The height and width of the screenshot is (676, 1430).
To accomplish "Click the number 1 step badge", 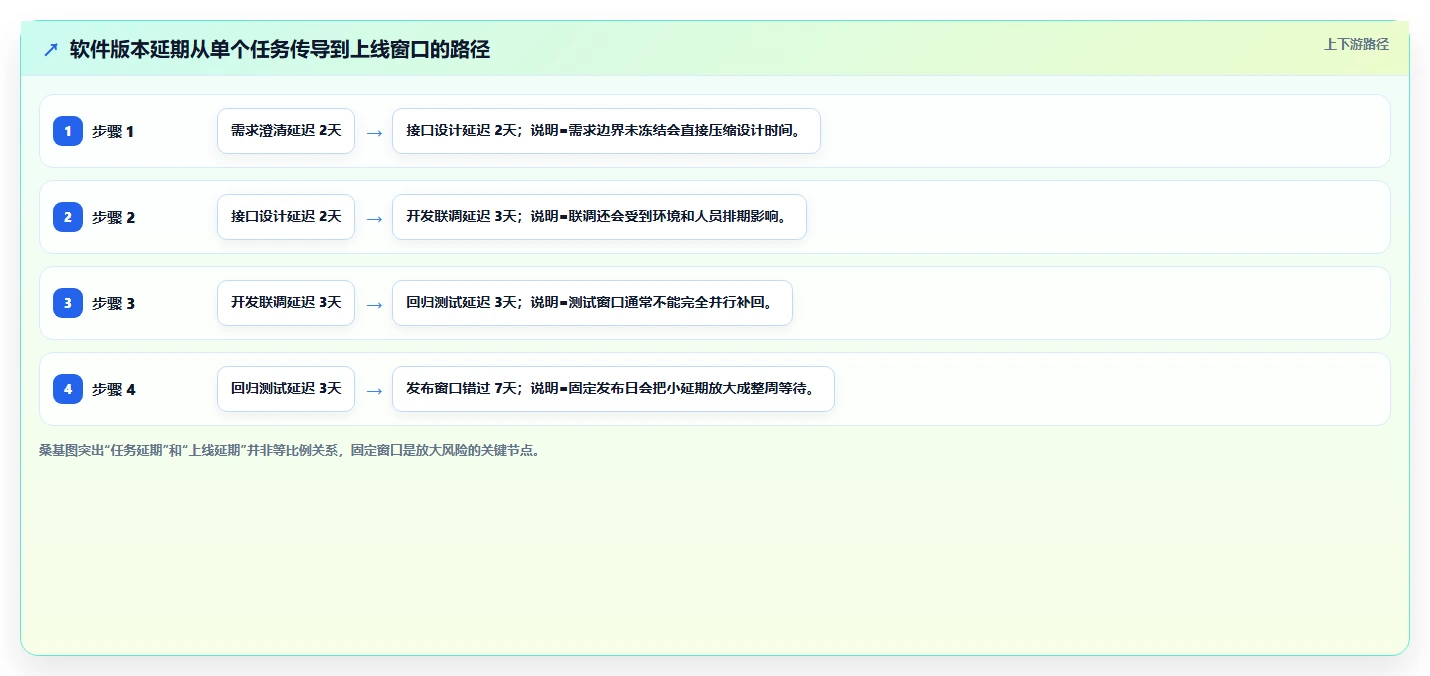I will coord(68,131).
